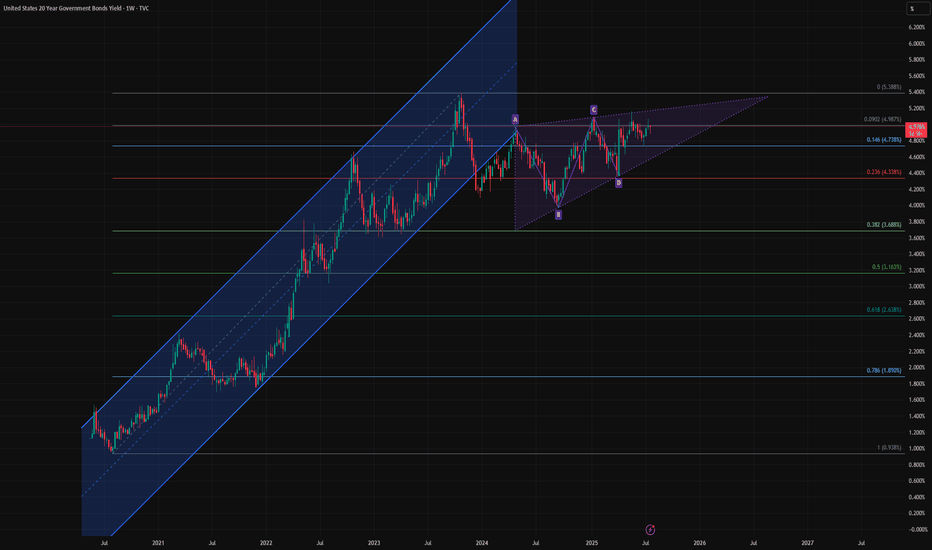
Task: Select the Fibonacci label 0.382 (3.688%)
Action: 883,225
